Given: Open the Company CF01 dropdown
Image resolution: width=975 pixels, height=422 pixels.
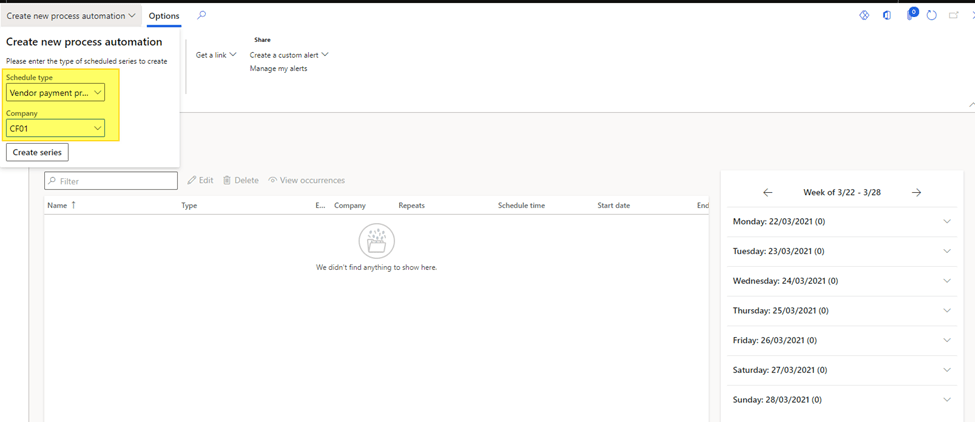Looking at the screenshot, I should 55,128.
